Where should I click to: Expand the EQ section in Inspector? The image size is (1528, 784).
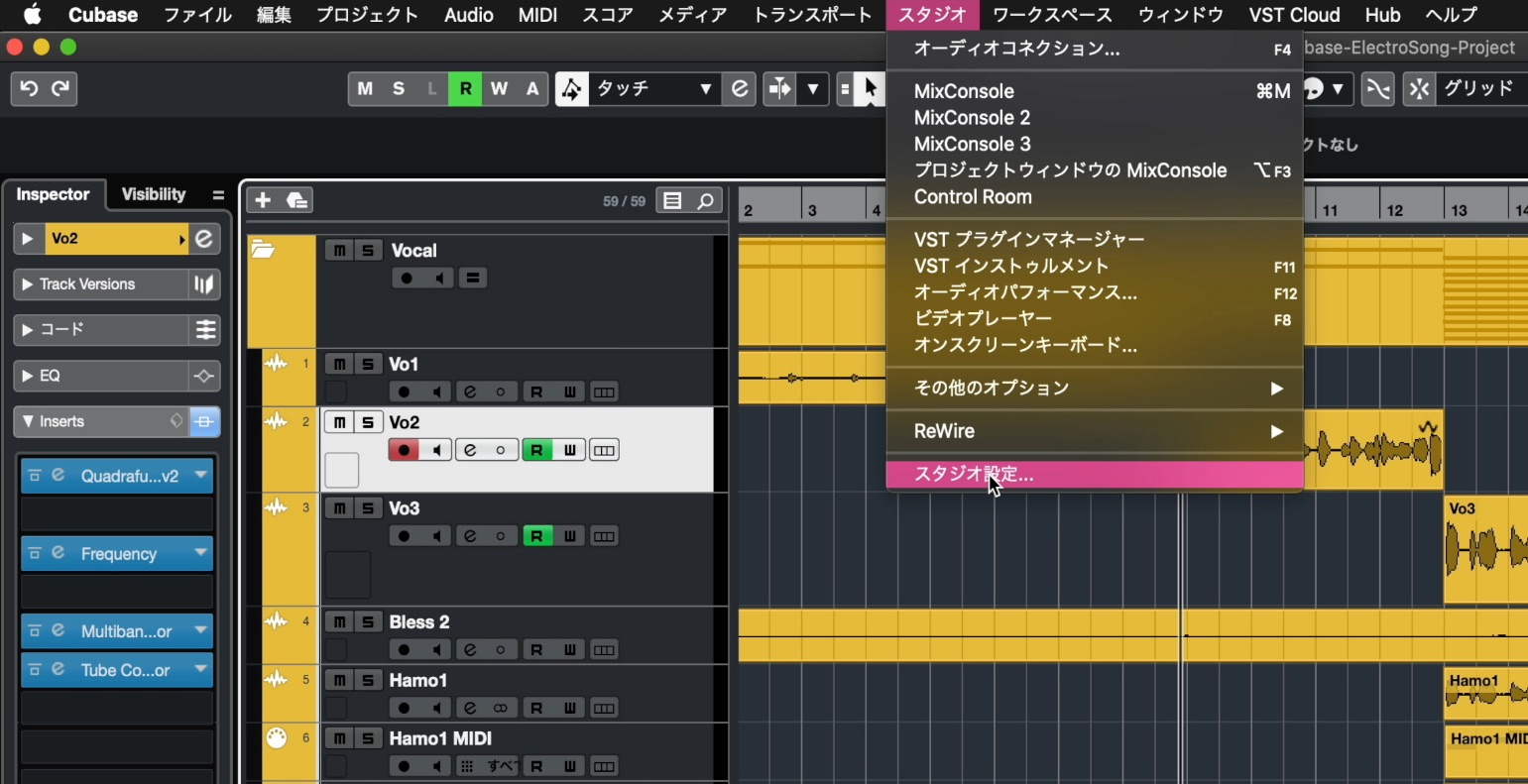click(28, 377)
